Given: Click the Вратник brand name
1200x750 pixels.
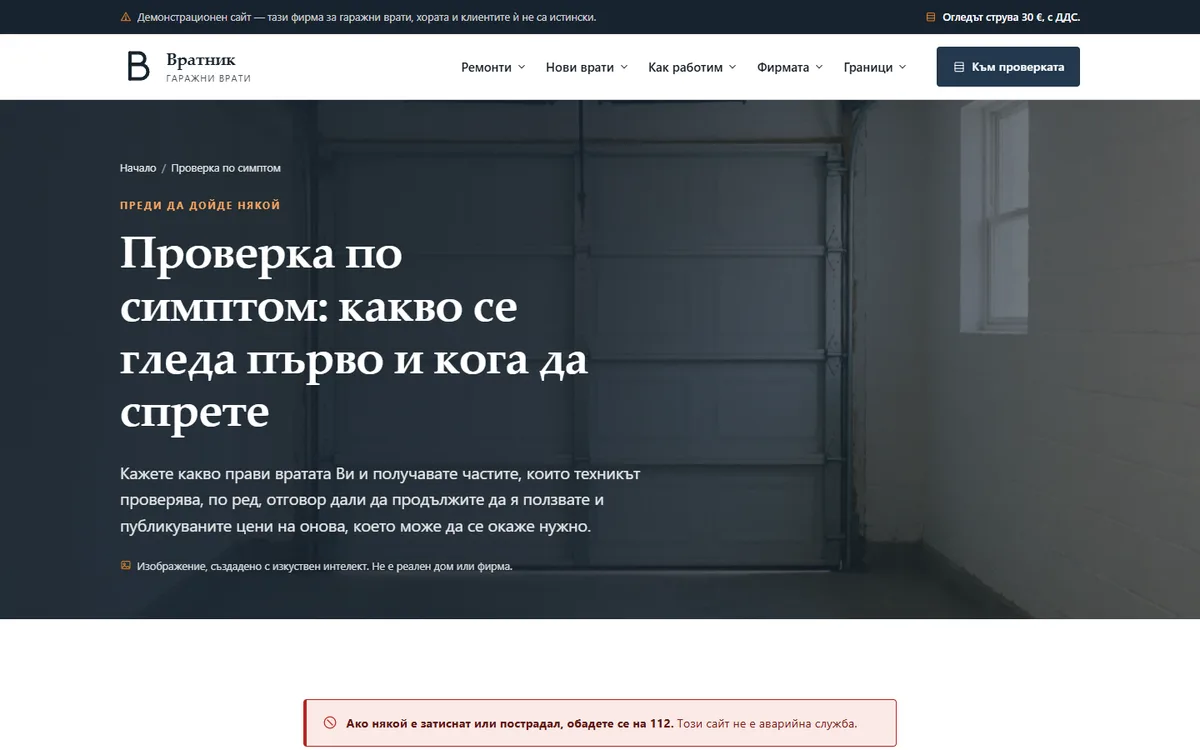Looking at the screenshot, I should 201,60.
